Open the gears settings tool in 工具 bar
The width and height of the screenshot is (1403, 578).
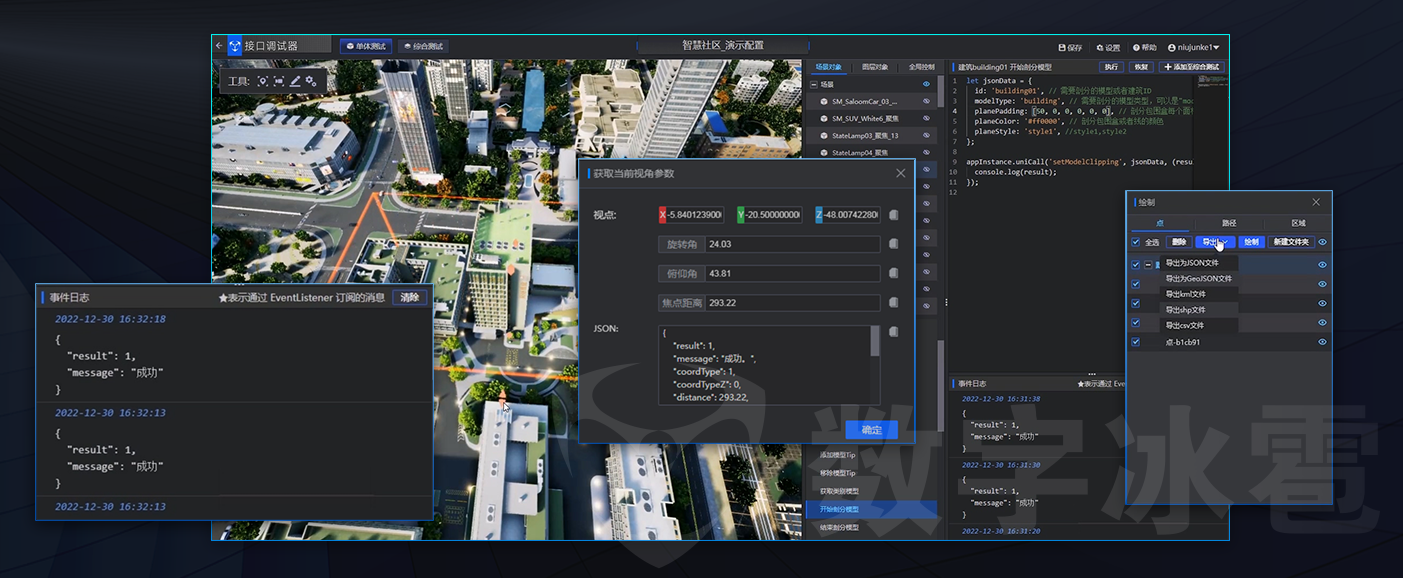pos(311,81)
